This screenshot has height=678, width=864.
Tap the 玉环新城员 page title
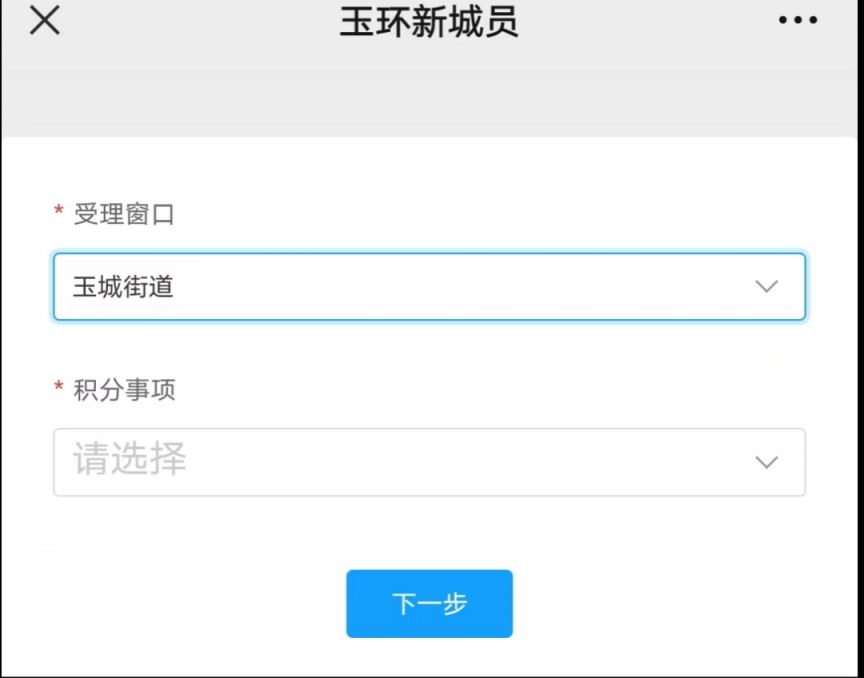click(x=429, y=21)
